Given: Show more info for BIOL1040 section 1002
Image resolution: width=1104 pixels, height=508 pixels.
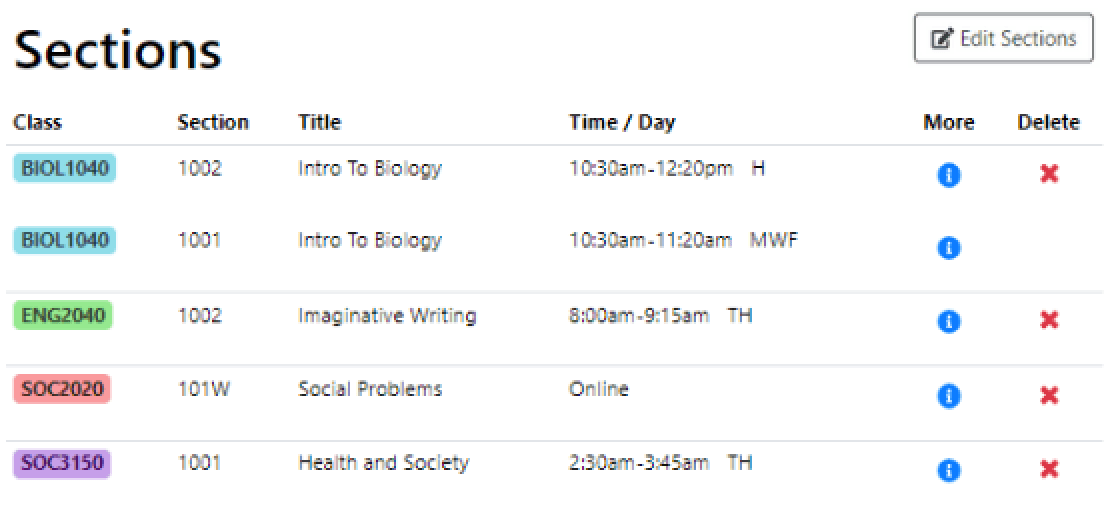Looking at the screenshot, I should 949,175.
